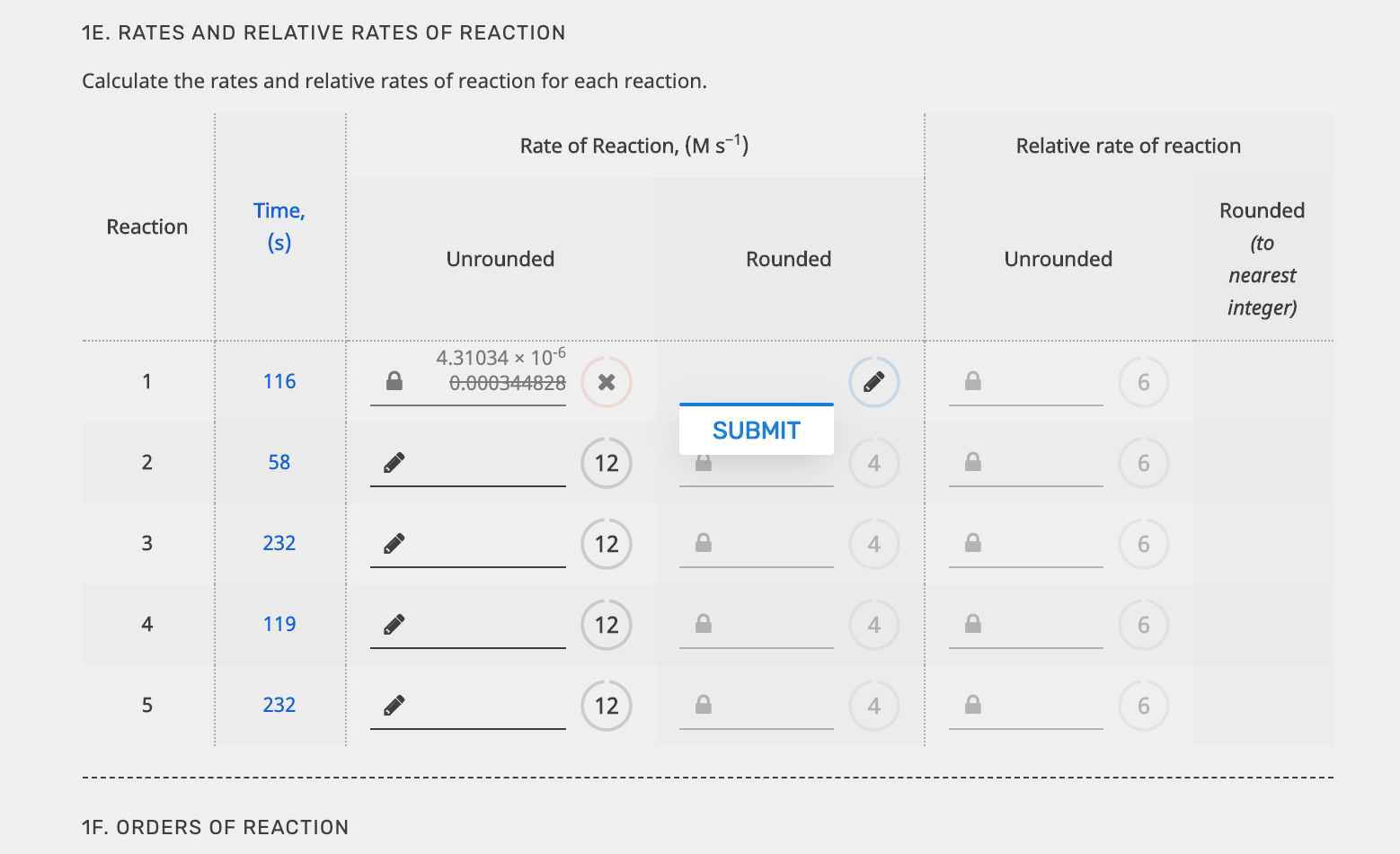This screenshot has height=854, width=1400.
Task: Edit the unrounded rate for Reaction 2
Action: point(394,461)
